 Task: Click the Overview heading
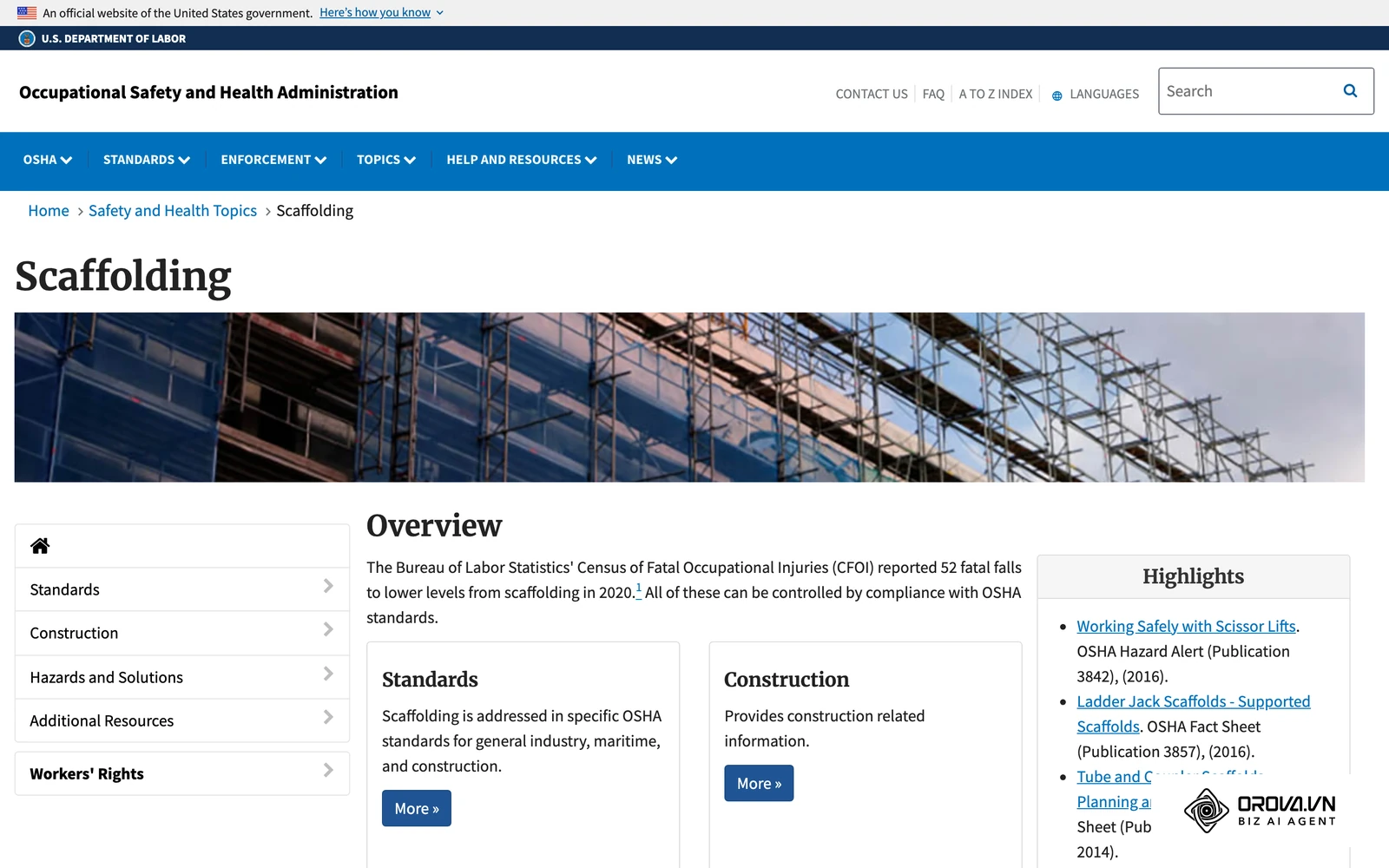434,525
